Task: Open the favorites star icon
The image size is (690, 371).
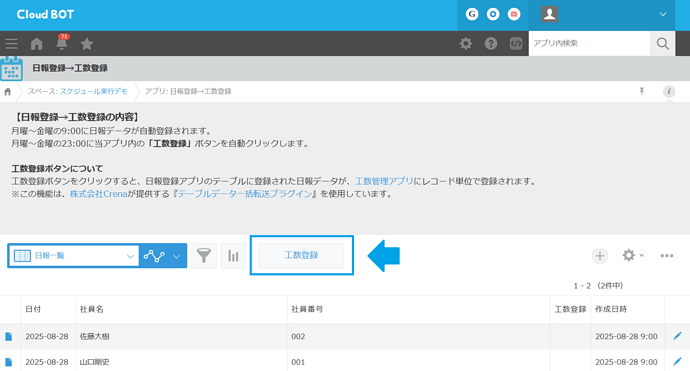Action: (x=87, y=44)
